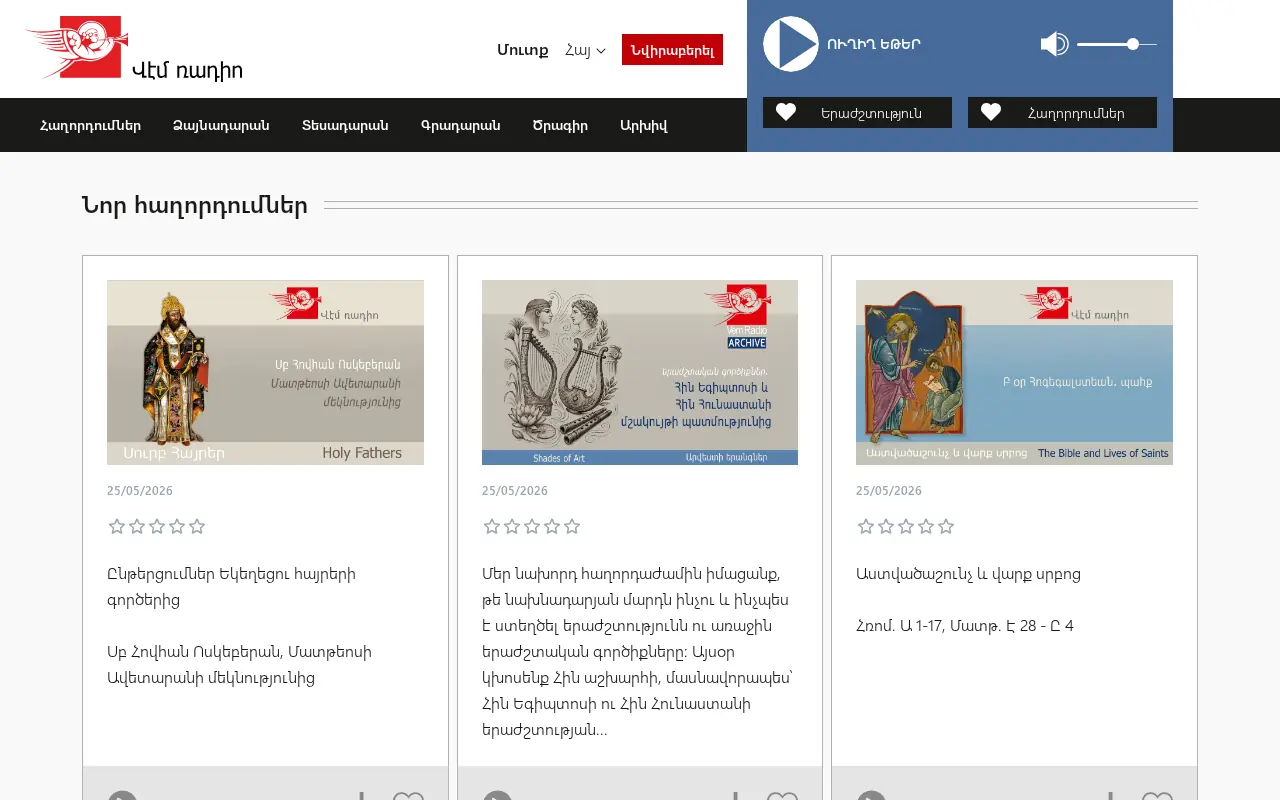Open the Bible and Lives of Saints thumbnail

tap(1014, 372)
